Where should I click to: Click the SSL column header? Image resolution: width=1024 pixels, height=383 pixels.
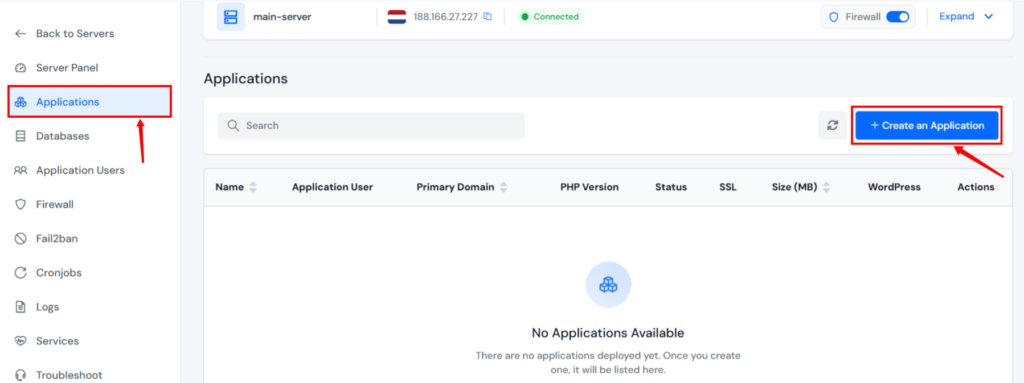click(x=728, y=187)
